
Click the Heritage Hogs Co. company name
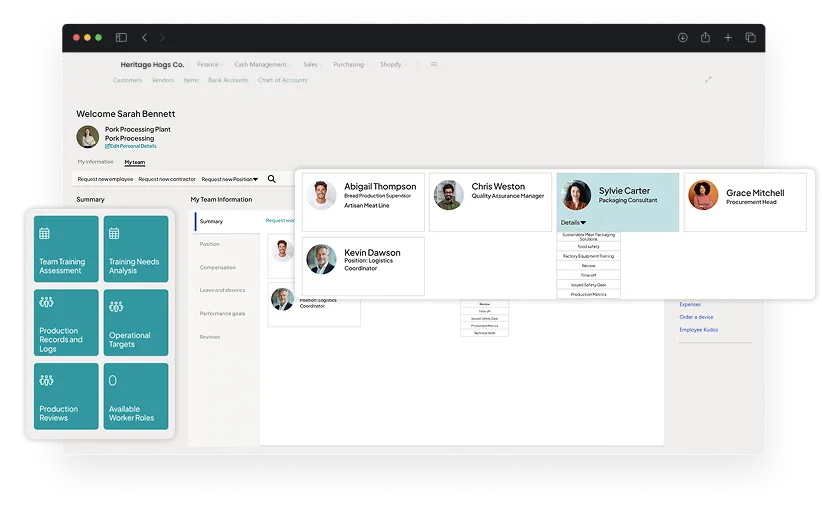[153, 64]
